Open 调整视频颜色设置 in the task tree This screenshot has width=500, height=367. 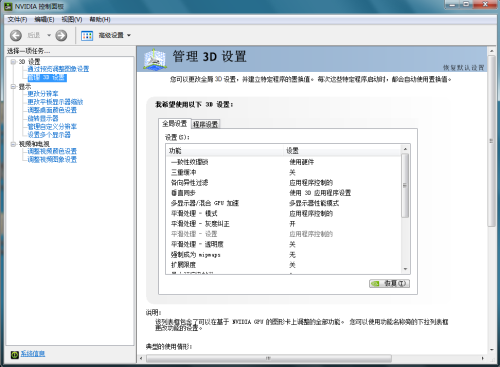click(x=52, y=151)
